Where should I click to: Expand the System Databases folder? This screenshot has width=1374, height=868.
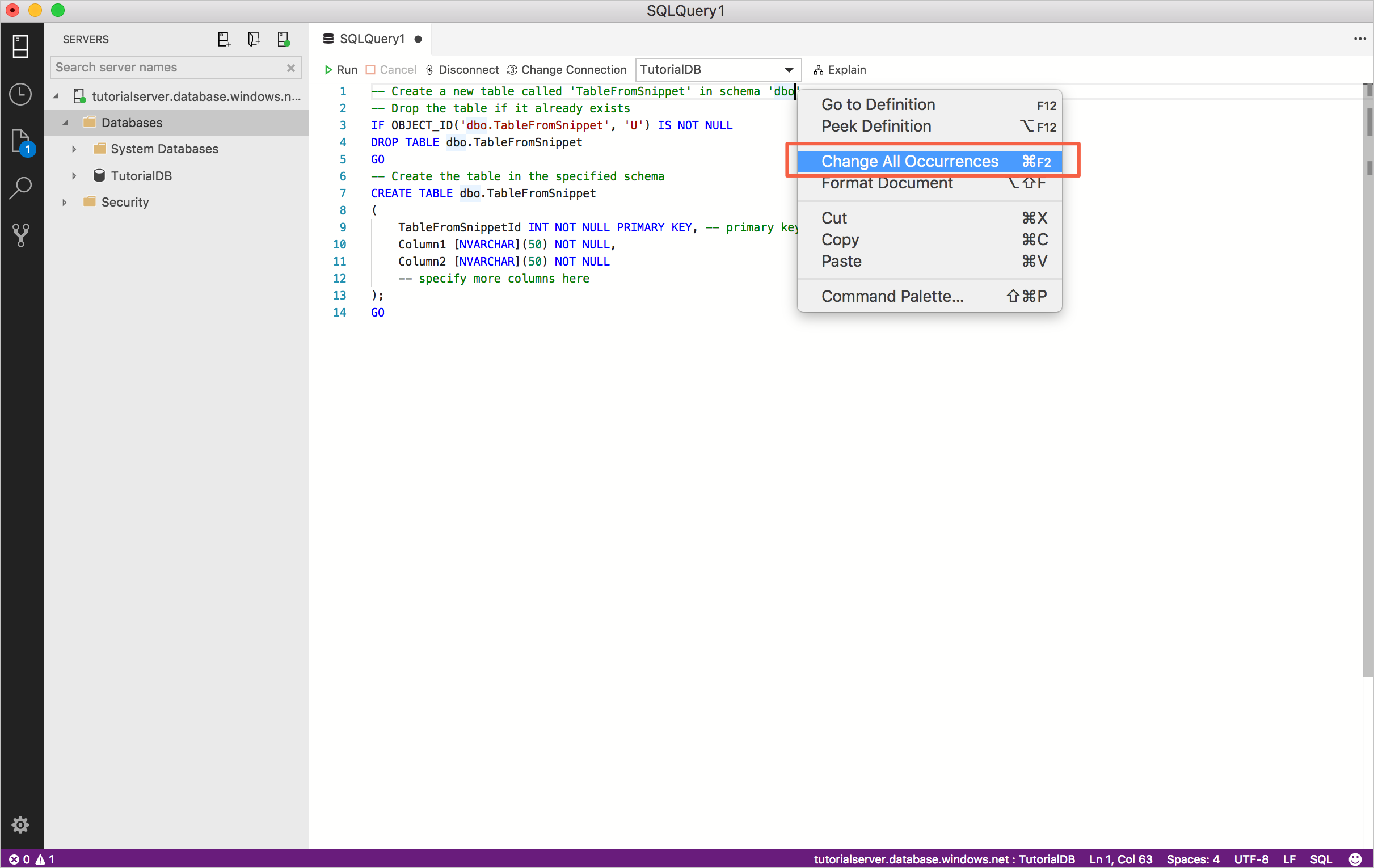(x=74, y=148)
